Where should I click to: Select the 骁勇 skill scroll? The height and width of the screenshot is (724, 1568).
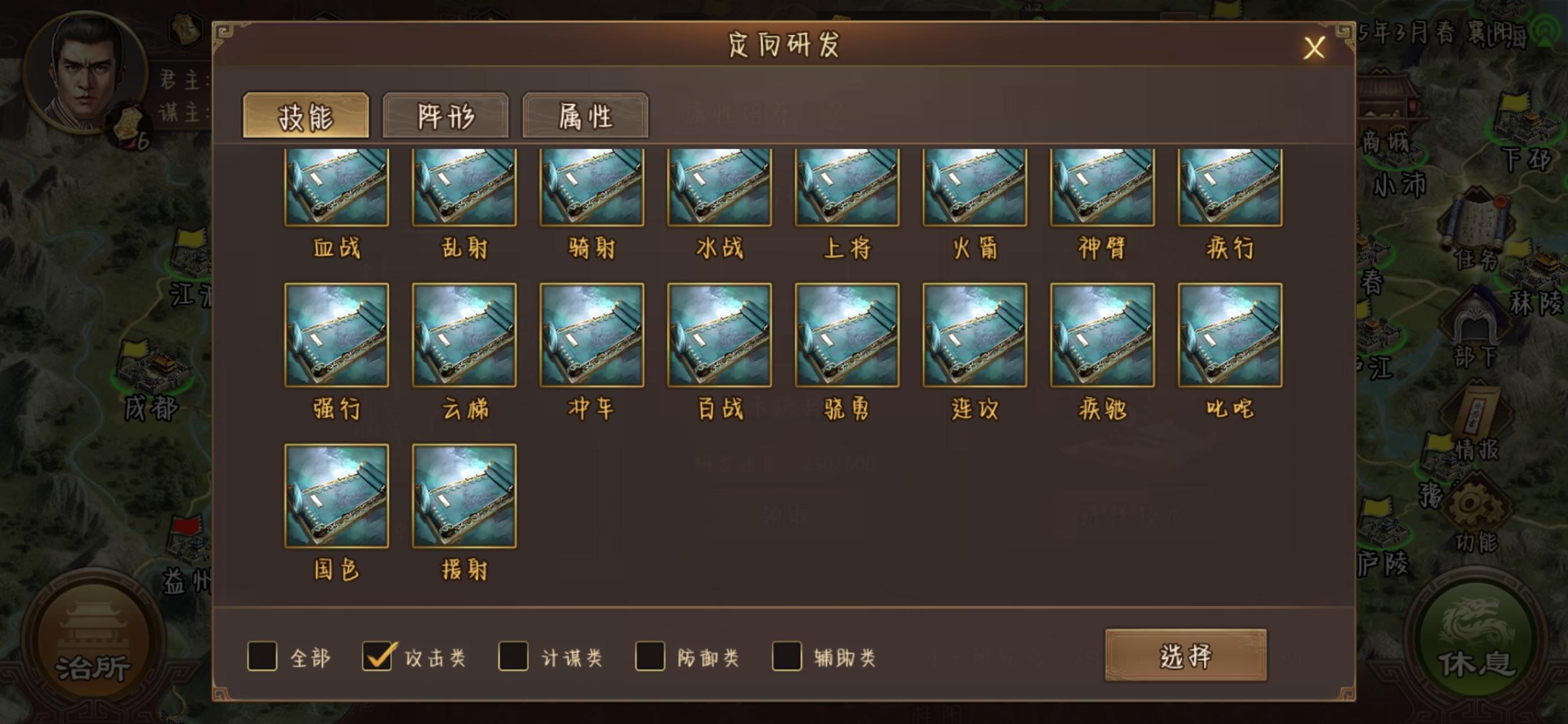click(x=847, y=335)
